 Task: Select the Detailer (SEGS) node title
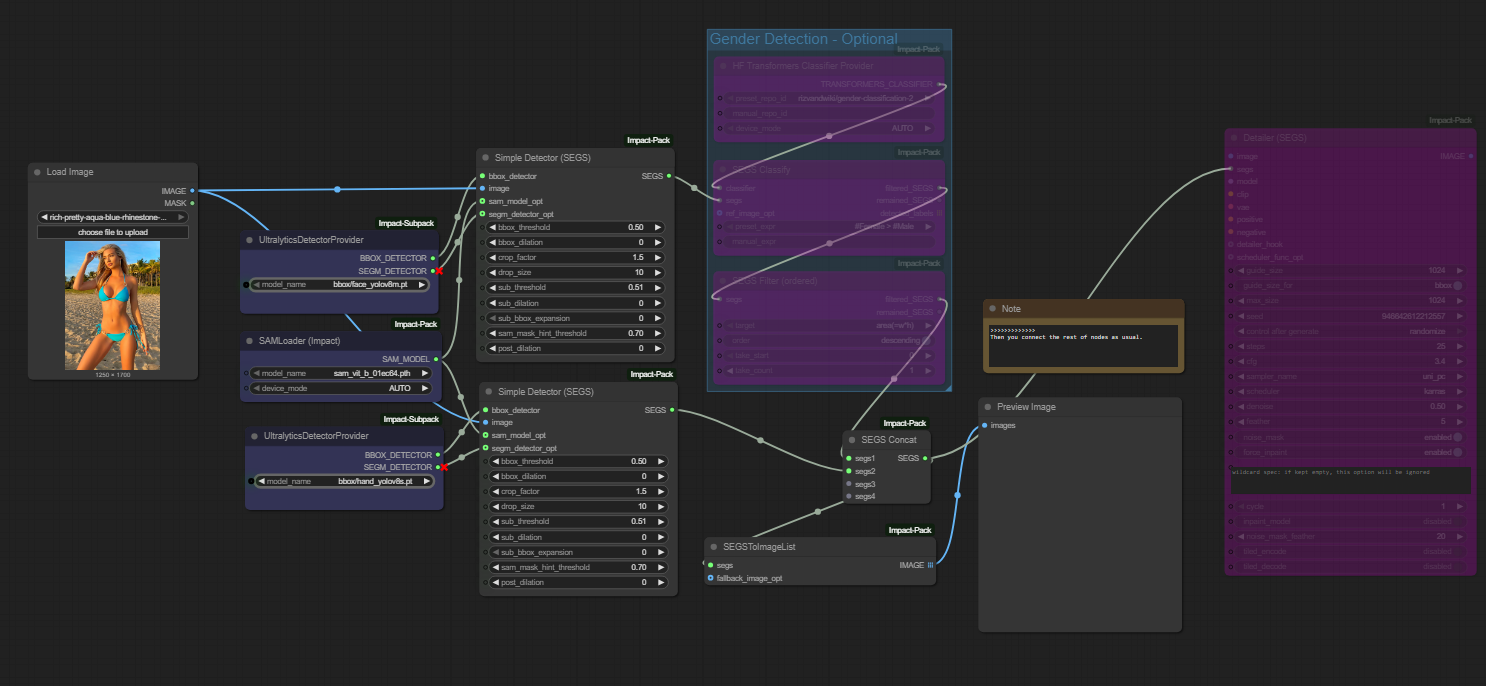tap(1277, 138)
